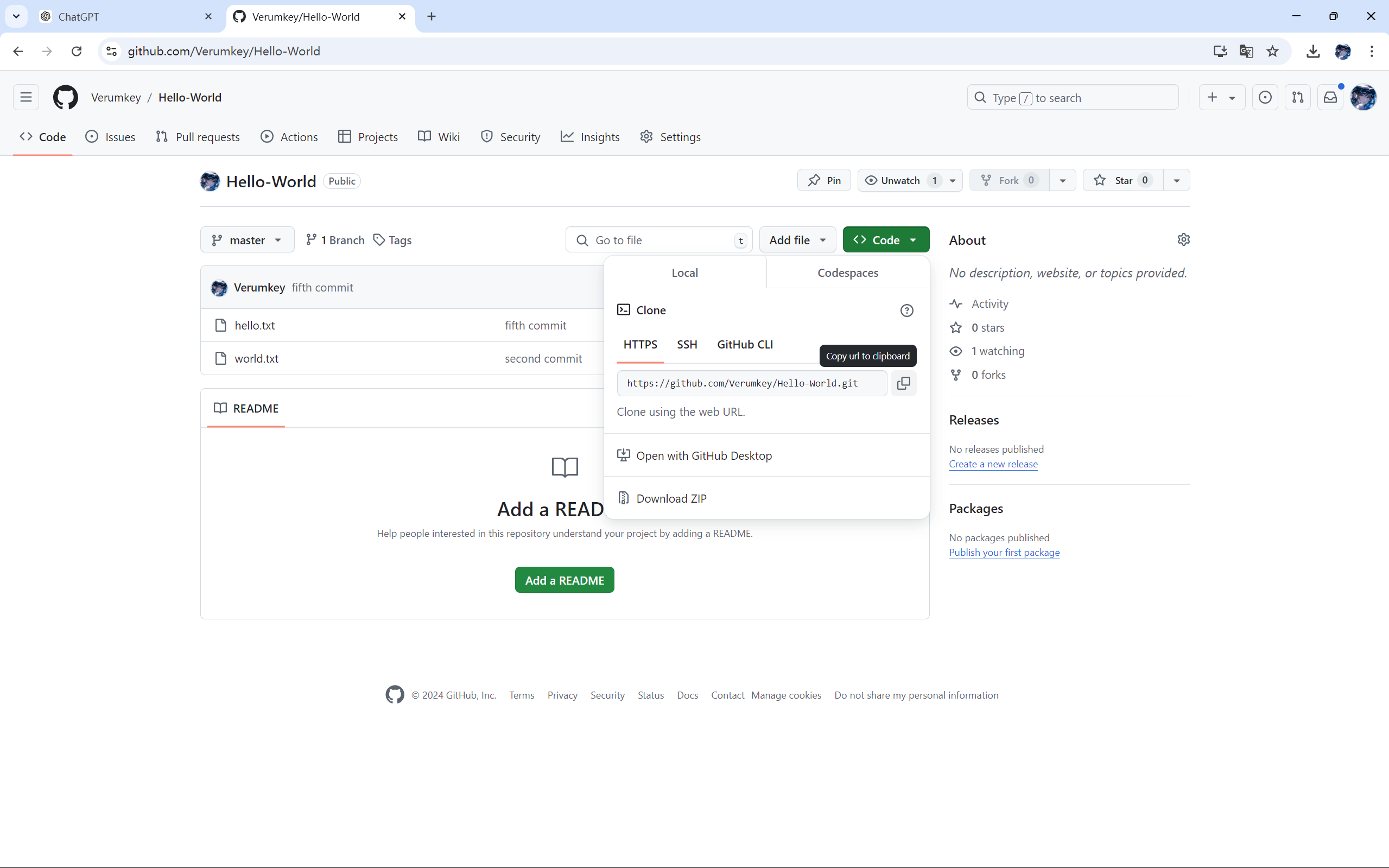Click the GitHub logo in the footer
This screenshot has height=868, width=1389.
click(x=395, y=695)
